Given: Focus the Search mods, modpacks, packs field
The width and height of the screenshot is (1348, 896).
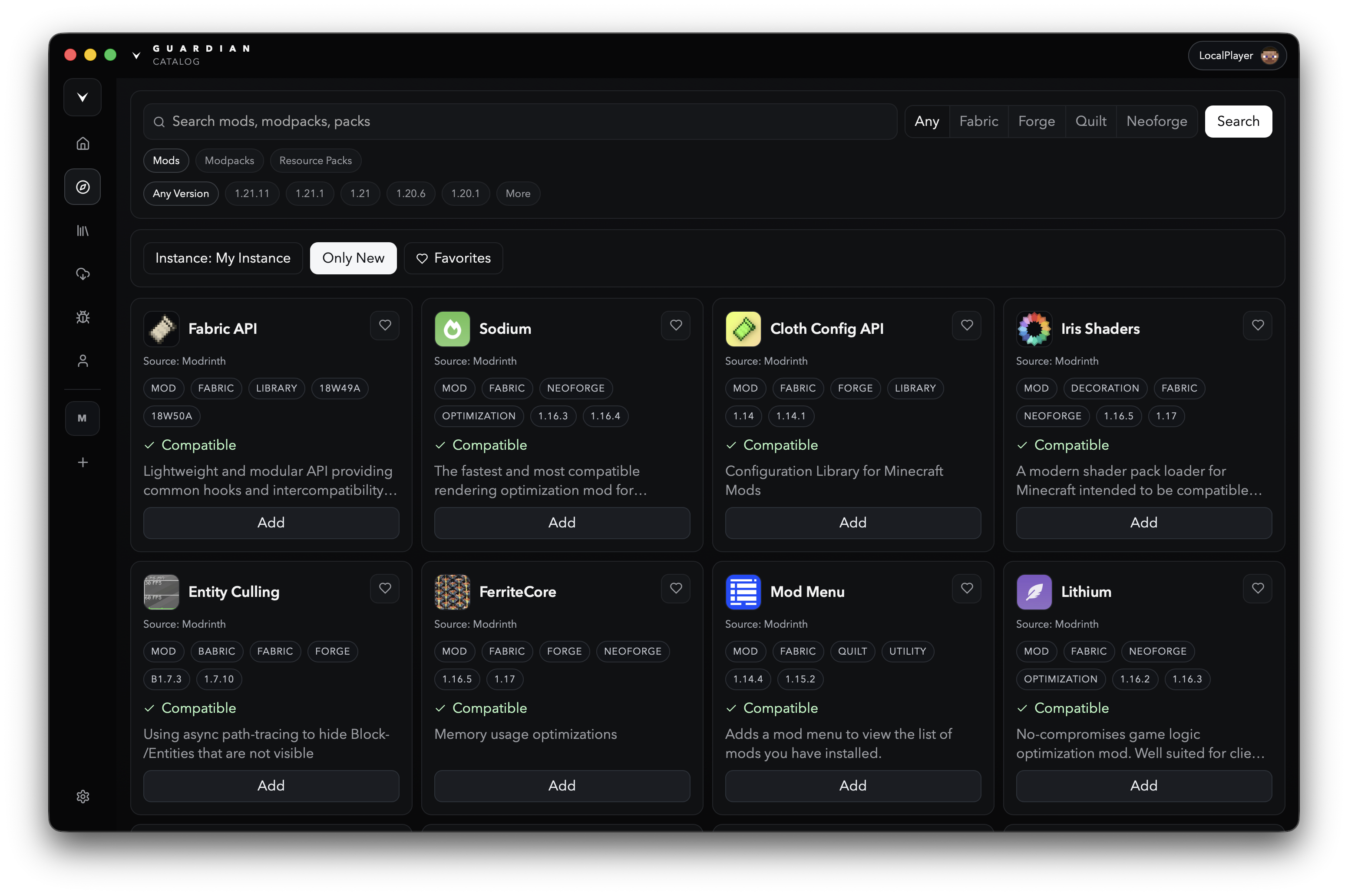Looking at the screenshot, I should [520, 122].
